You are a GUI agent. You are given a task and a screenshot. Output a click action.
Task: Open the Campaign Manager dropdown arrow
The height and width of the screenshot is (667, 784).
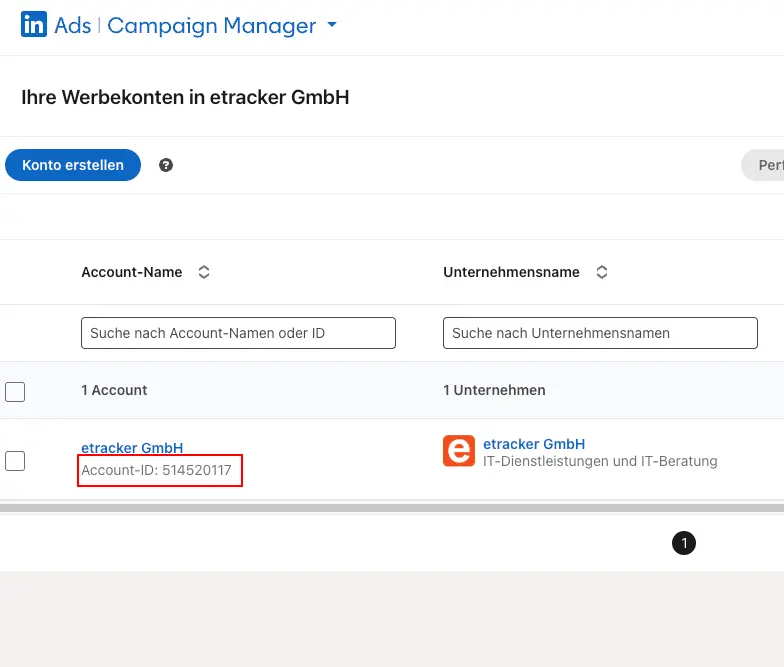(332, 26)
